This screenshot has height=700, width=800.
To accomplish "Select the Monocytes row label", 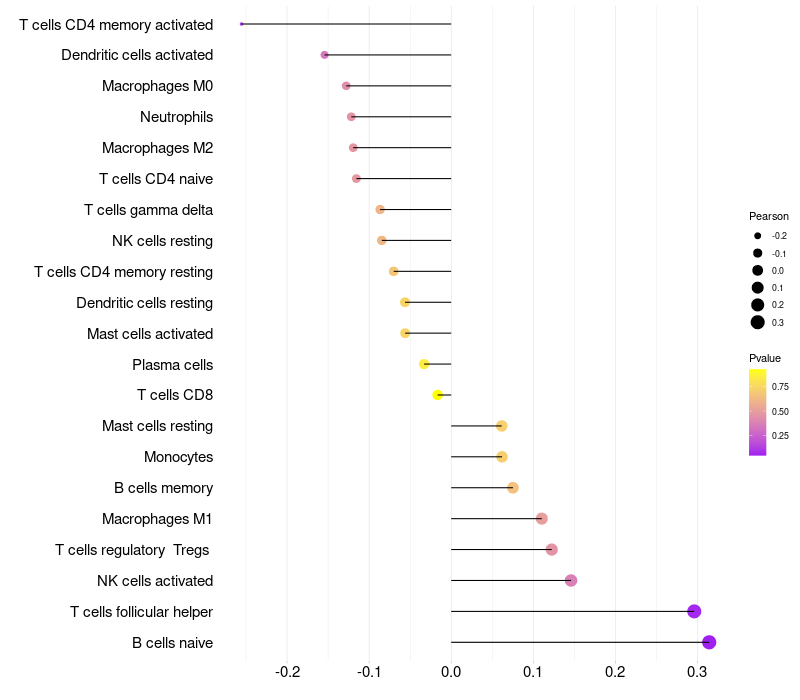I will pos(178,457).
